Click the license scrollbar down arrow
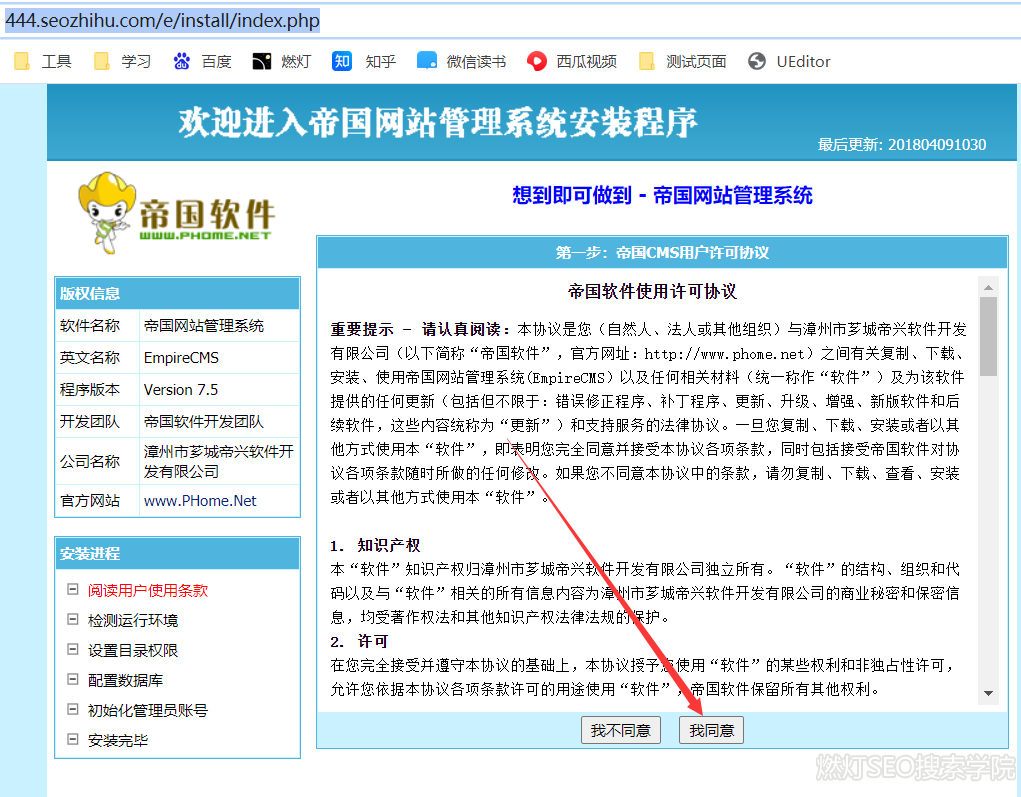This screenshot has height=797, width=1021. pyautogui.click(x=988, y=693)
